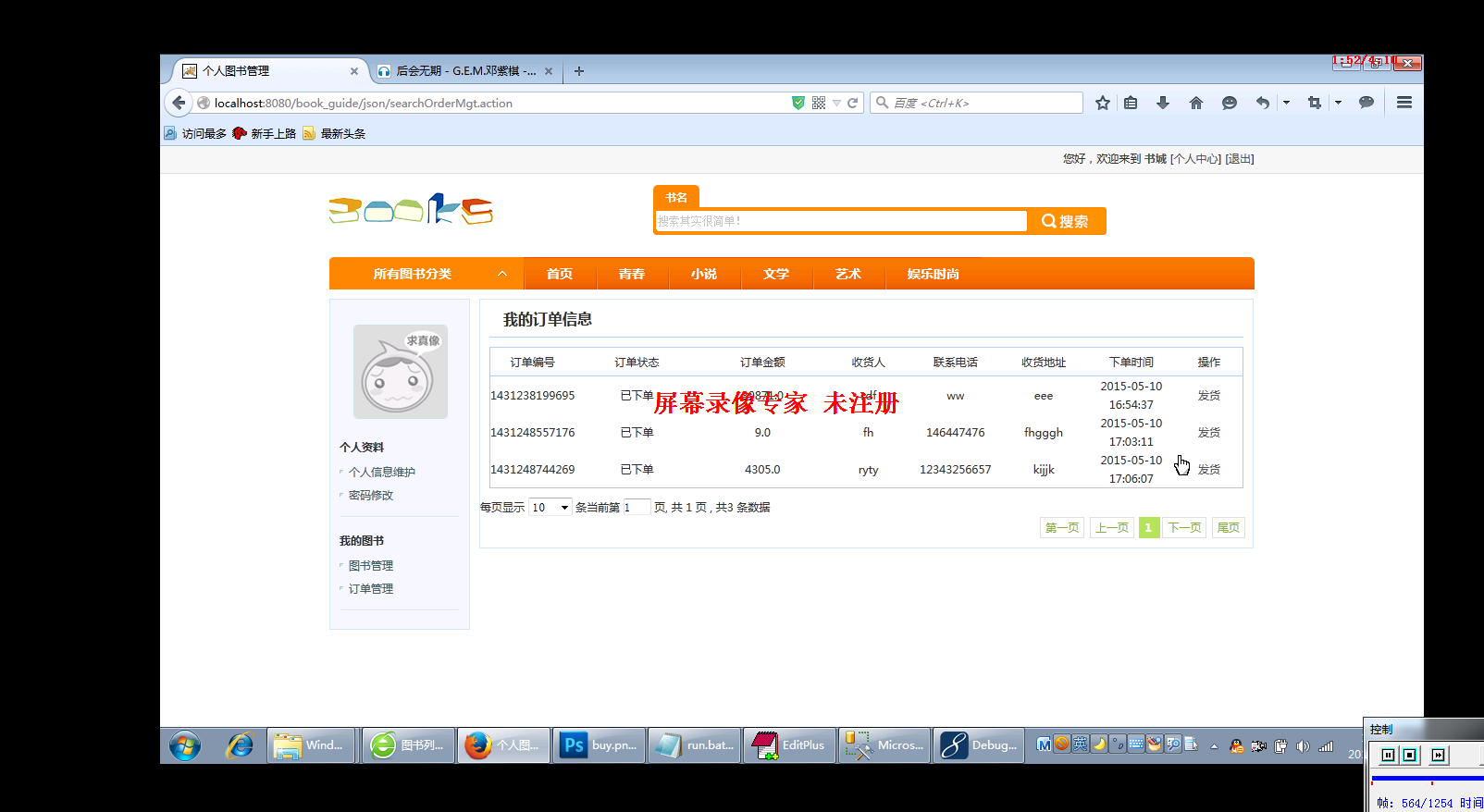The height and width of the screenshot is (812, 1484).
Task: Open the per-page count dropdown showing 10
Action: [550, 508]
